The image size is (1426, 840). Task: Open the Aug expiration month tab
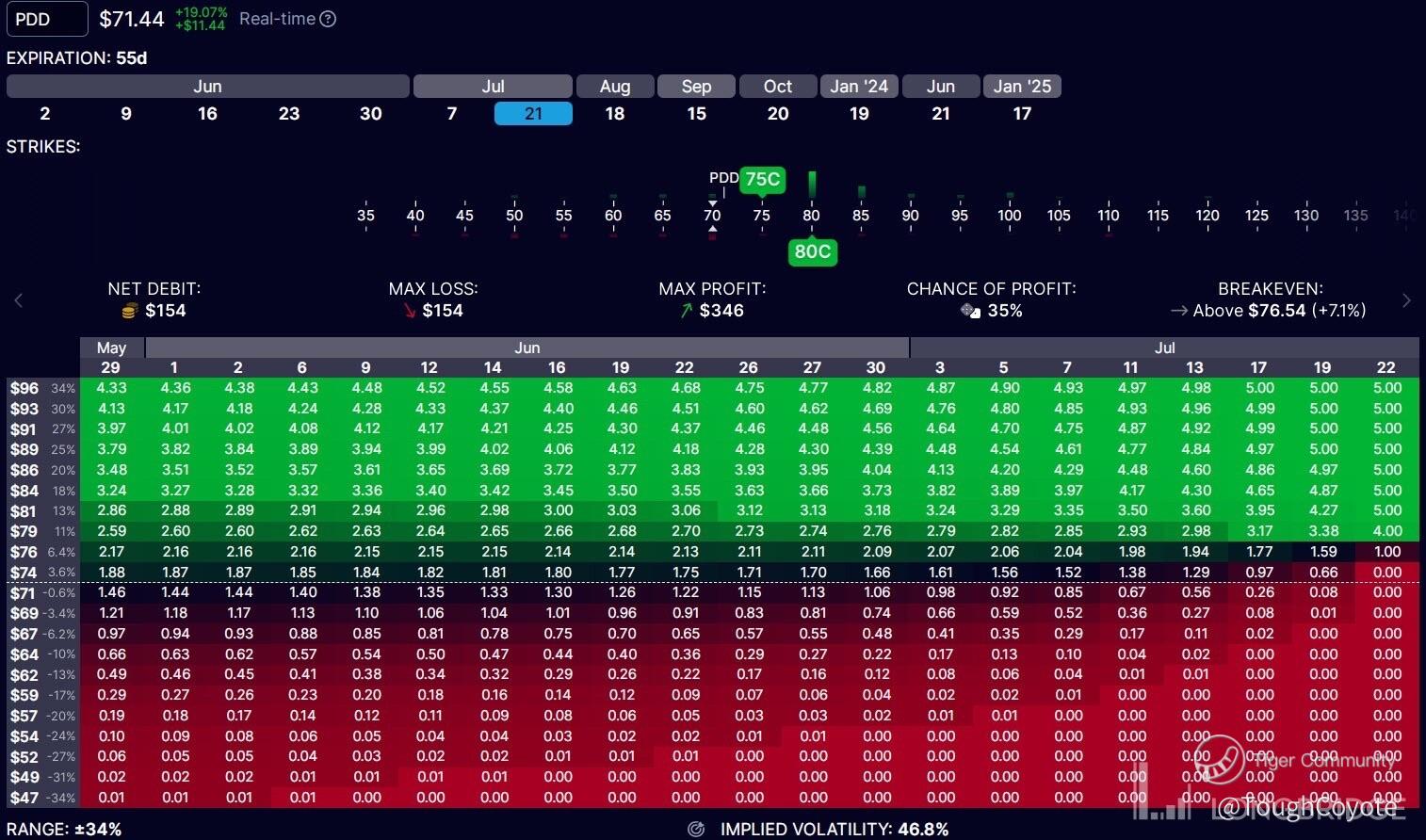[x=615, y=87]
